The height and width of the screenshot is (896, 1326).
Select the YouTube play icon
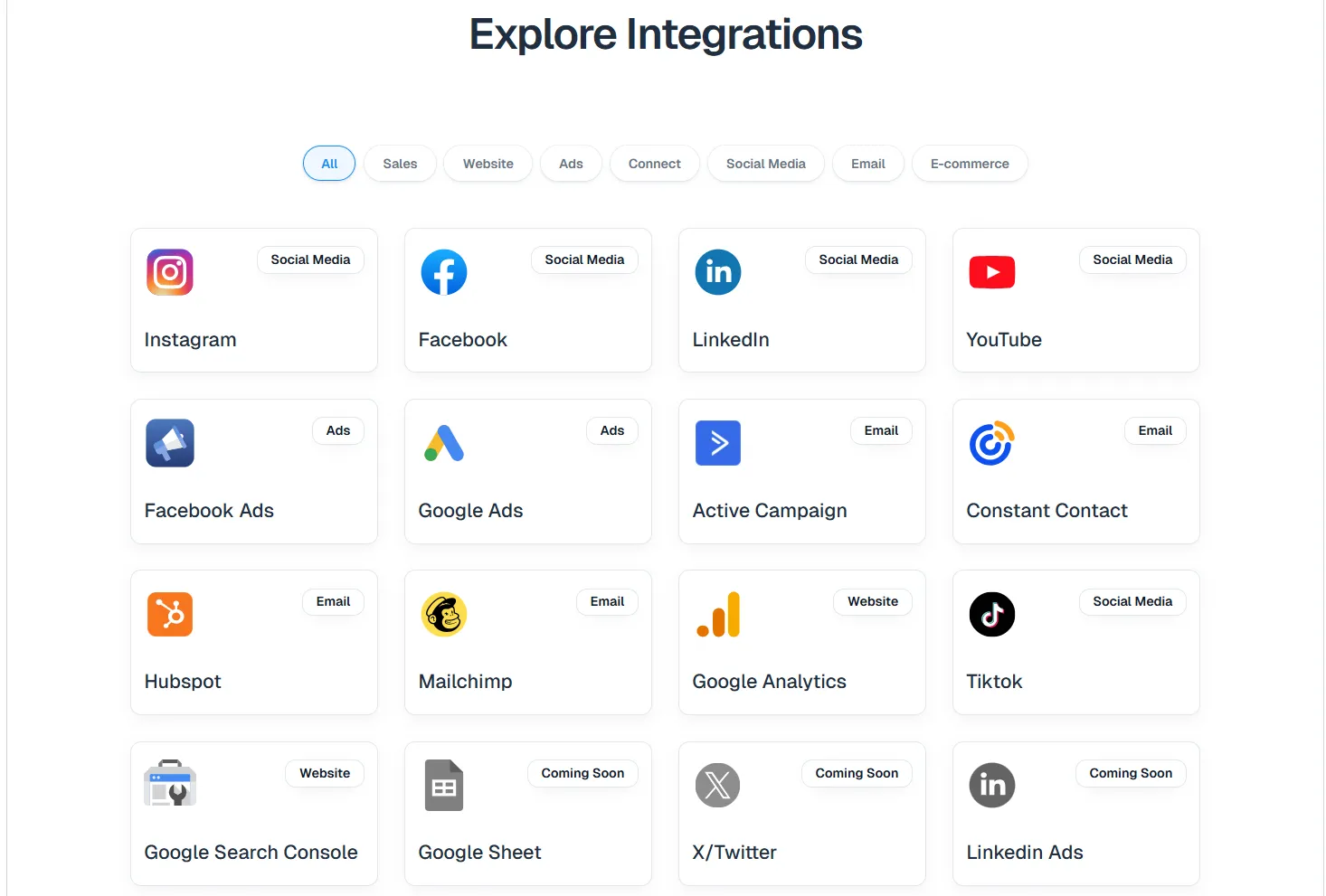coord(991,272)
